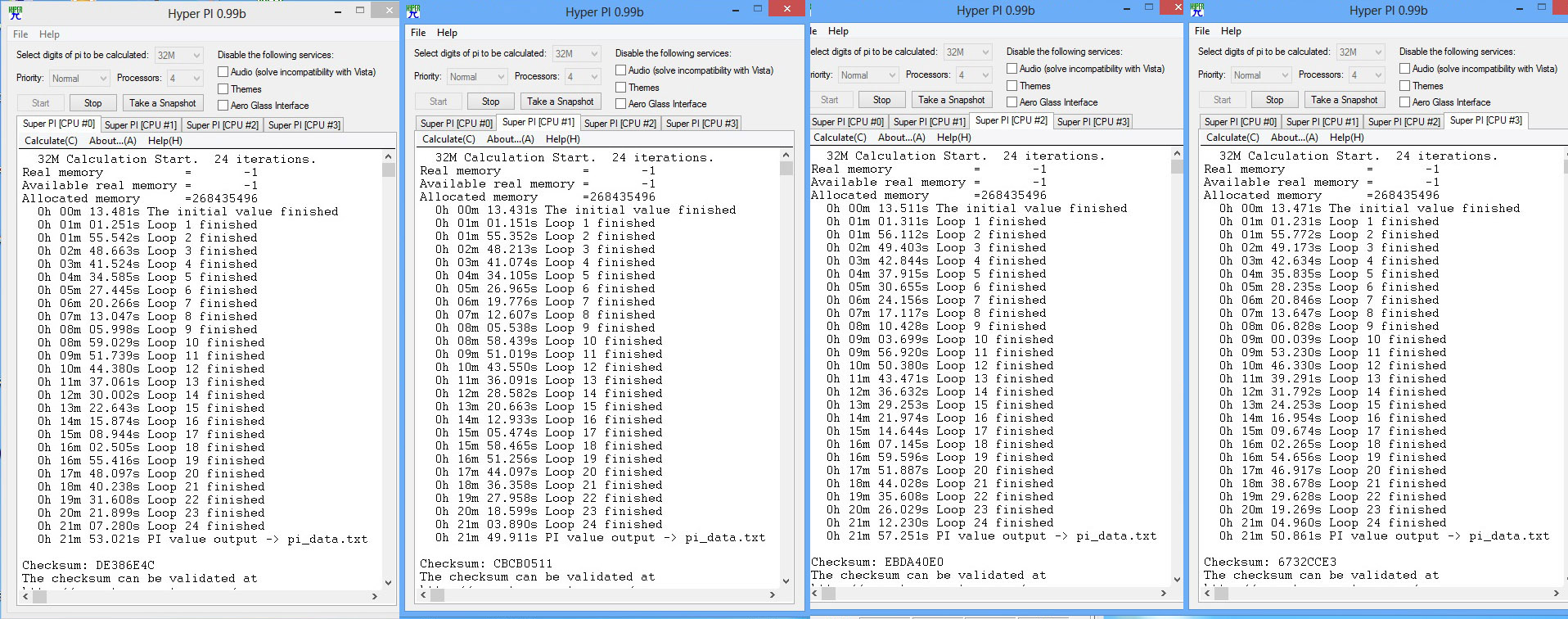Screen dimensions: 1568x619
Task: Click vertical scrollbar thumb in third window
Action: pyautogui.click(x=1177, y=167)
